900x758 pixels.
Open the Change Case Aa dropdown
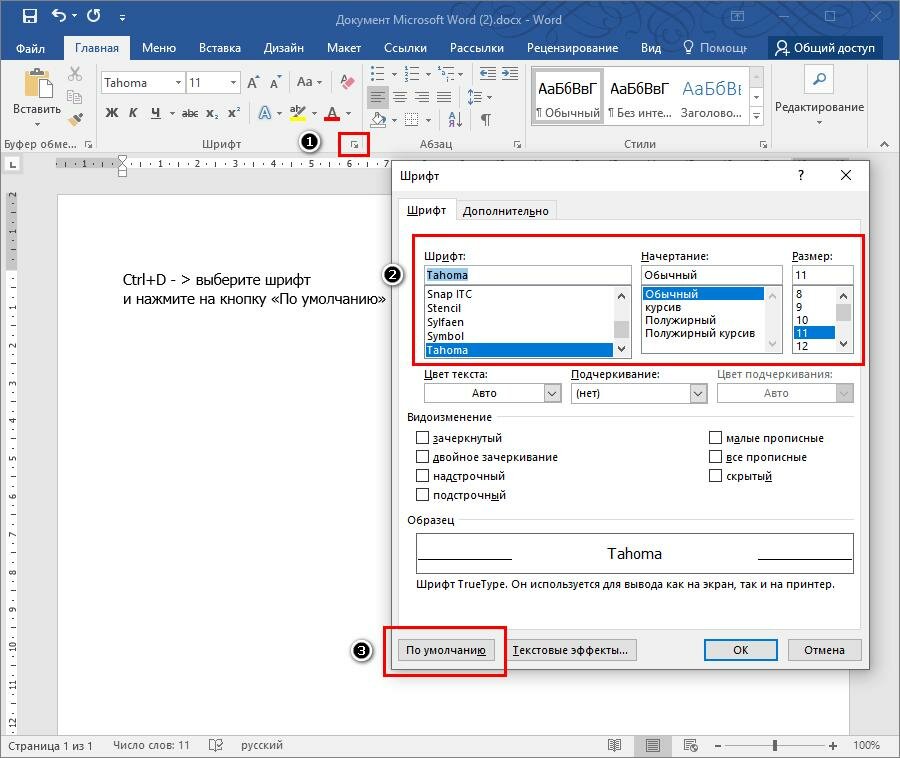(x=309, y=82)
